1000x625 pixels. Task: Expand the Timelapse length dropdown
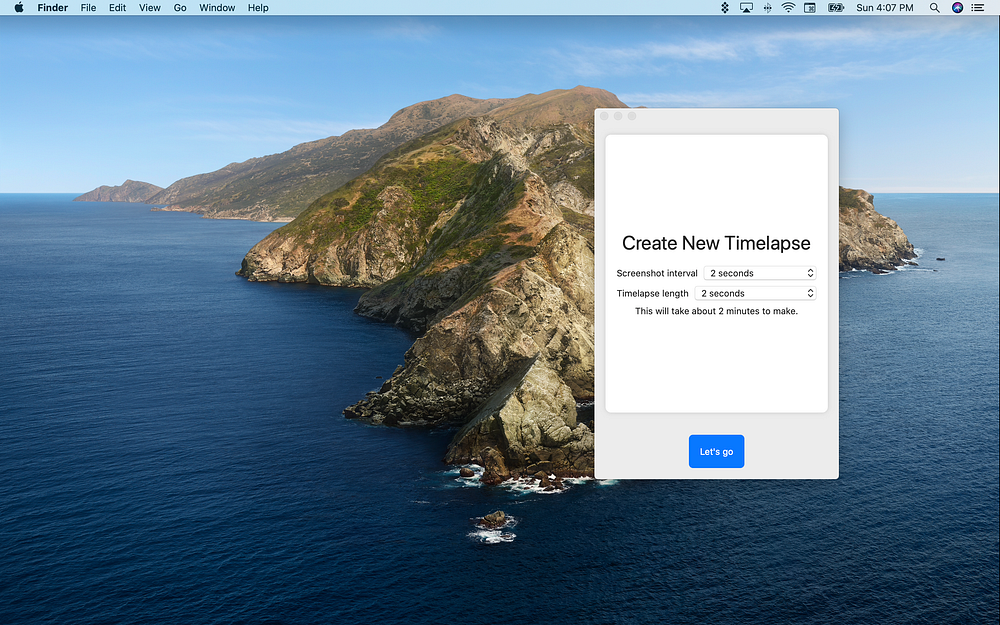755,293
